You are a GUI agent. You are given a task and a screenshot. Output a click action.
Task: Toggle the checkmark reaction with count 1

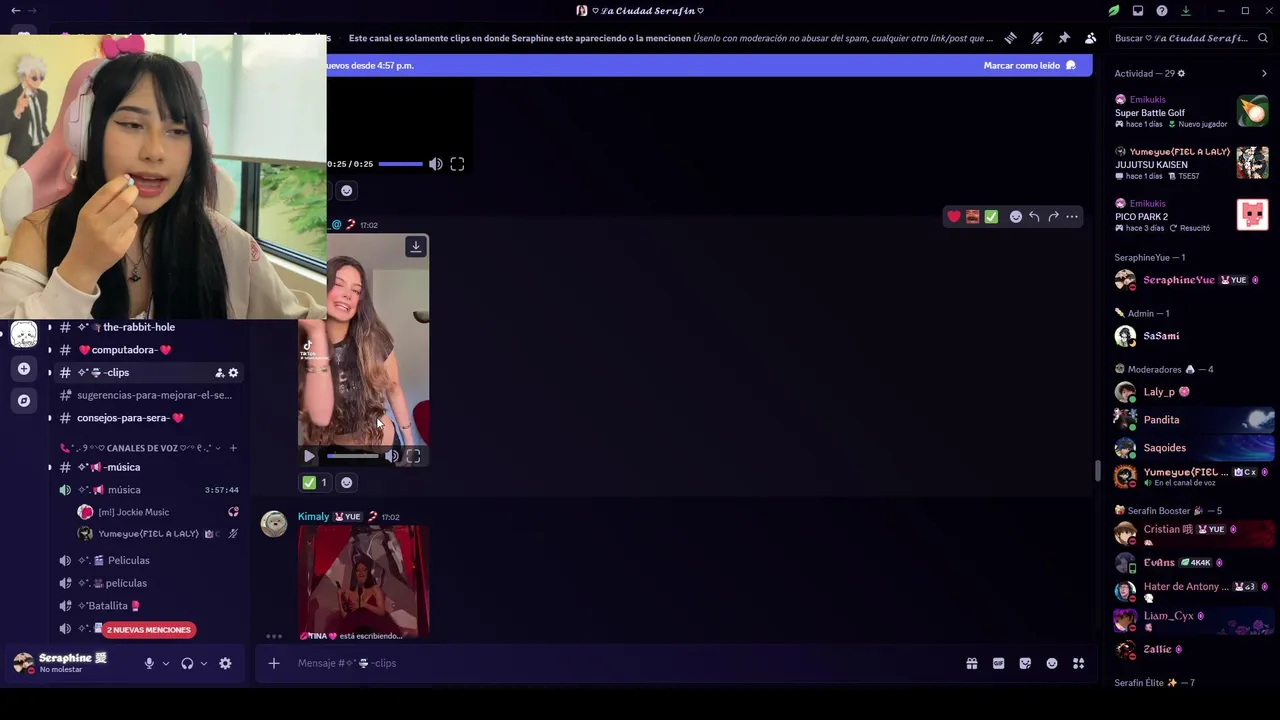315,482
